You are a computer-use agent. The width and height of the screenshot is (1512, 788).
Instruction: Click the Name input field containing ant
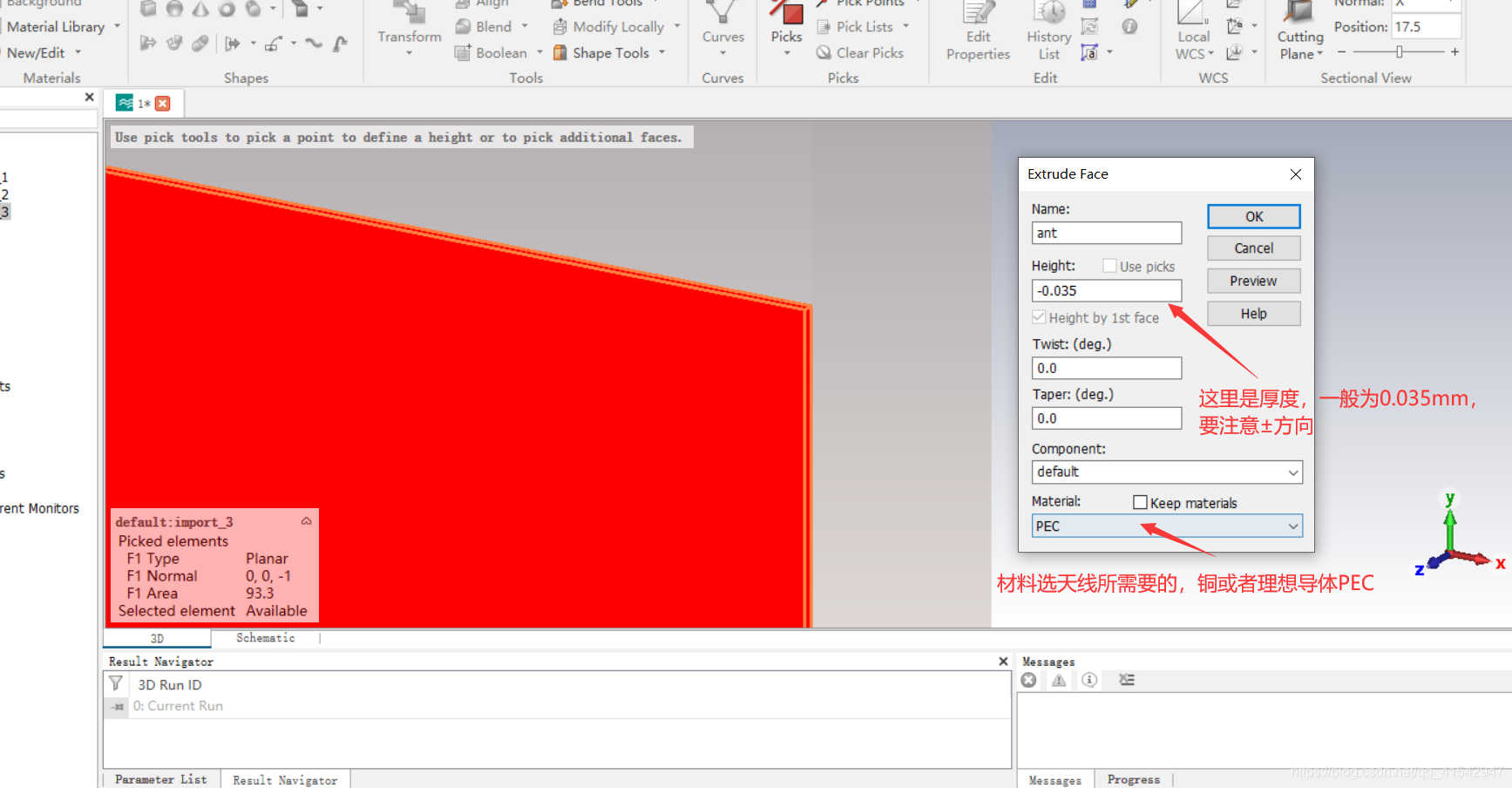coord(1107,233)
